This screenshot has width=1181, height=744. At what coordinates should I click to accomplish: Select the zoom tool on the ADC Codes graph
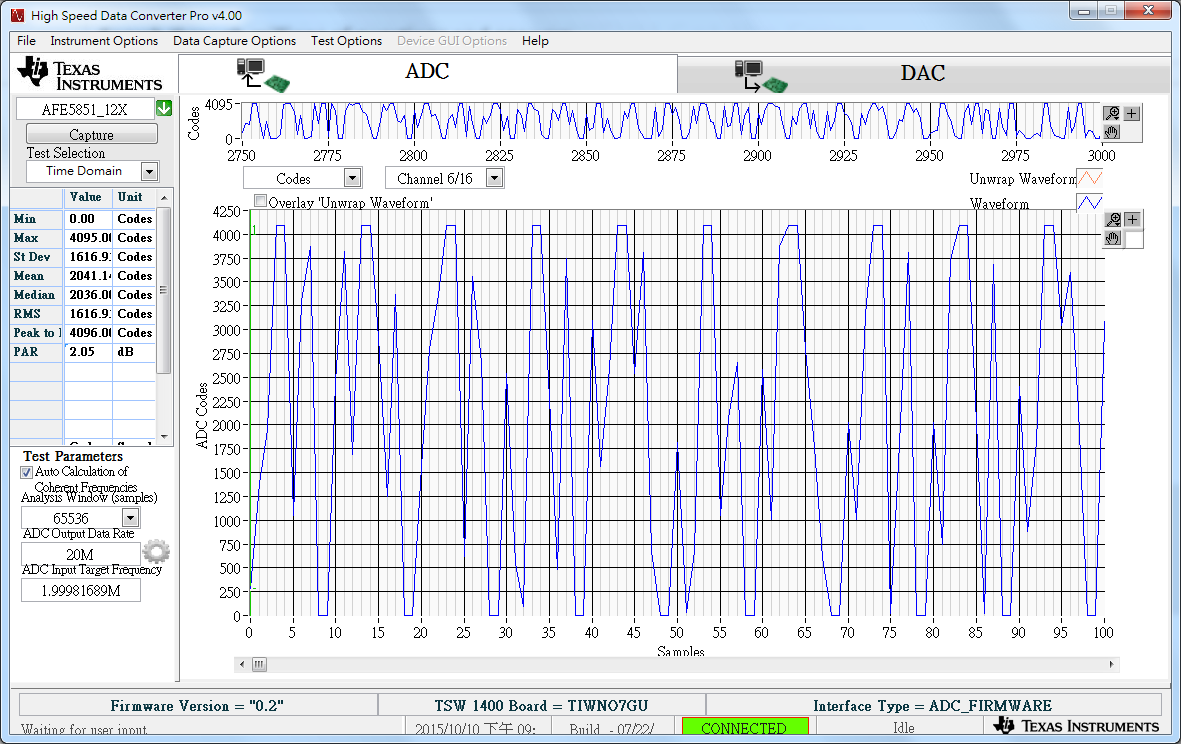(x=1112, y=219)
